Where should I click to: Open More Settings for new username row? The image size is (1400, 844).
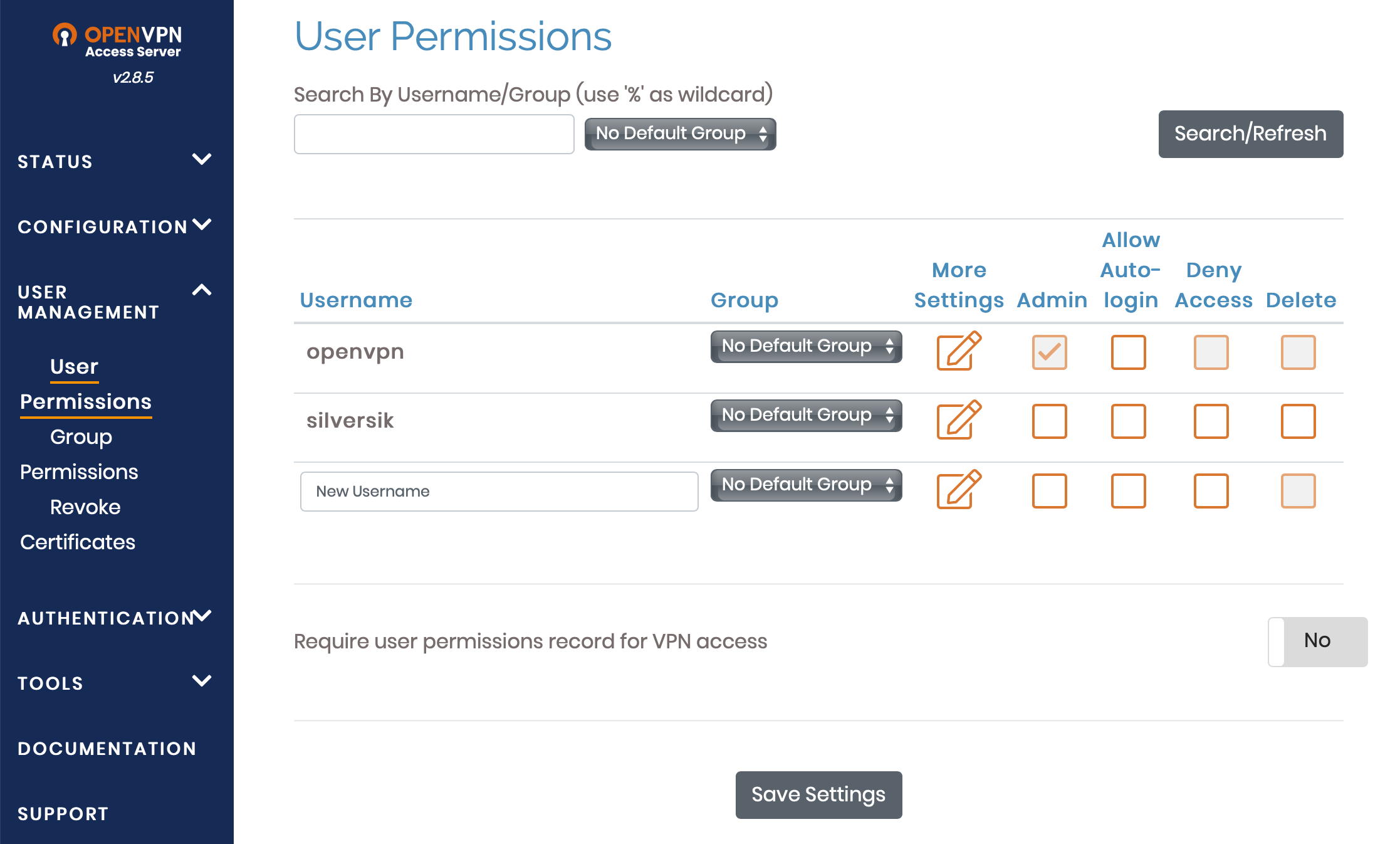click(958, 490)
